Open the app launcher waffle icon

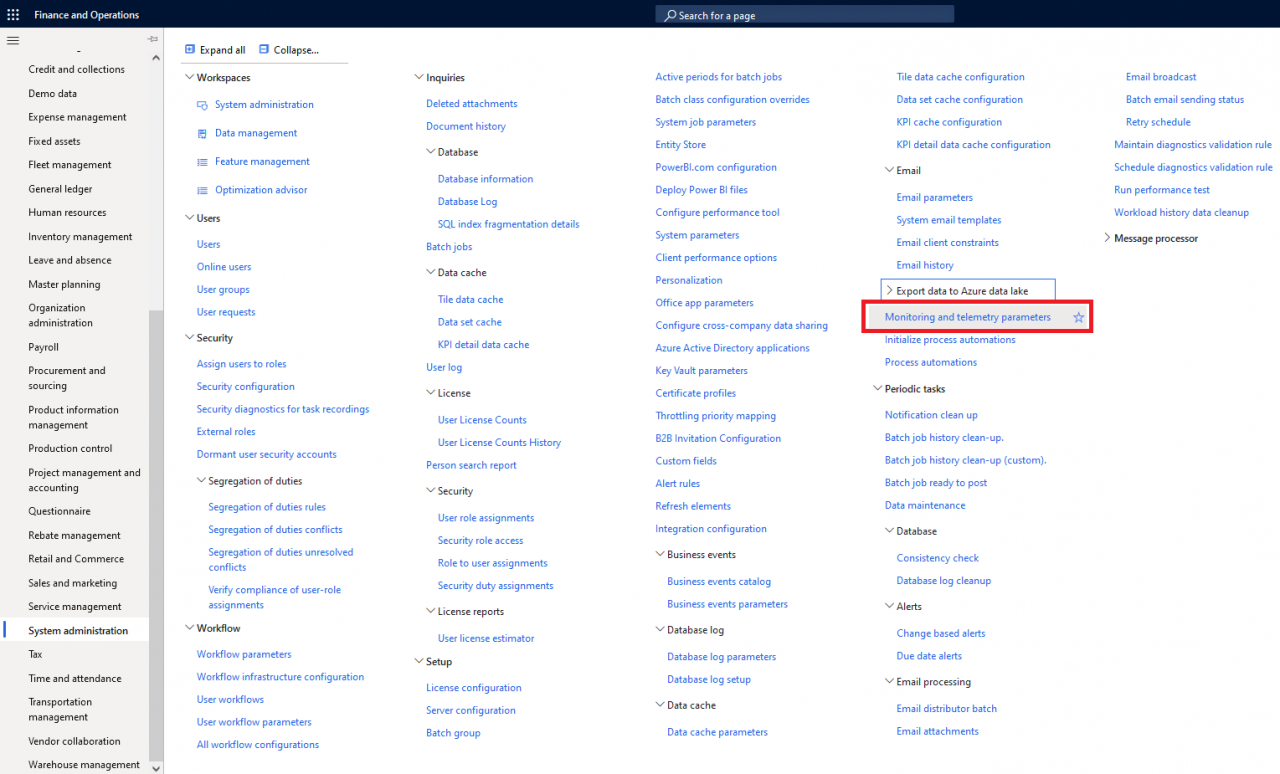pos(13,14)
